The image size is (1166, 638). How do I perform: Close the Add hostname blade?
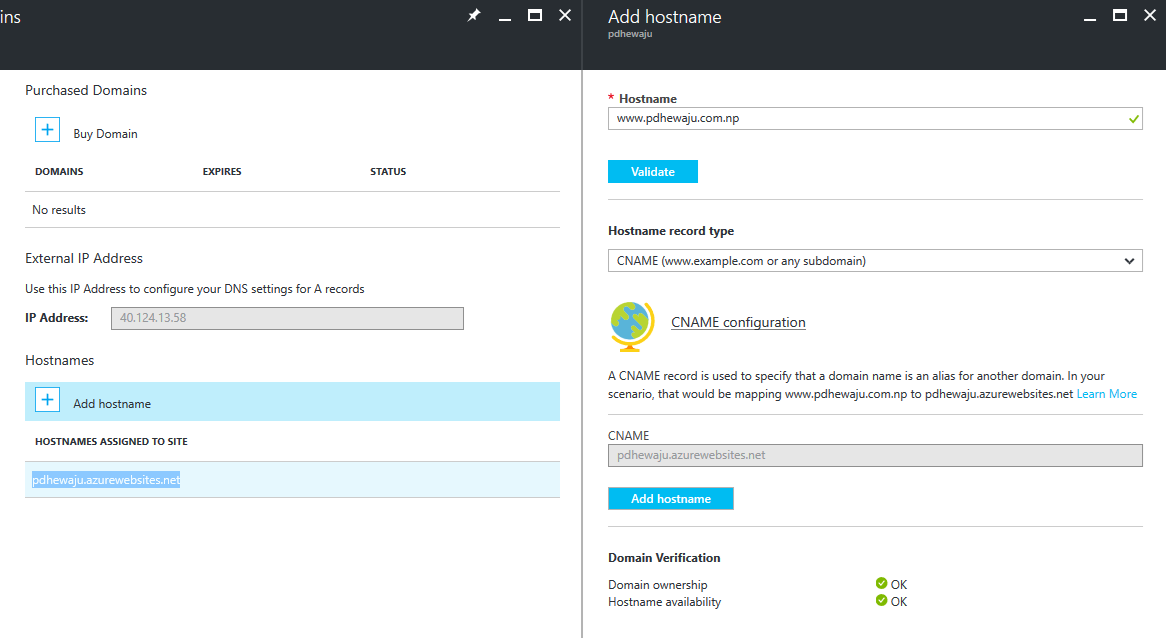pos(1150,15)
